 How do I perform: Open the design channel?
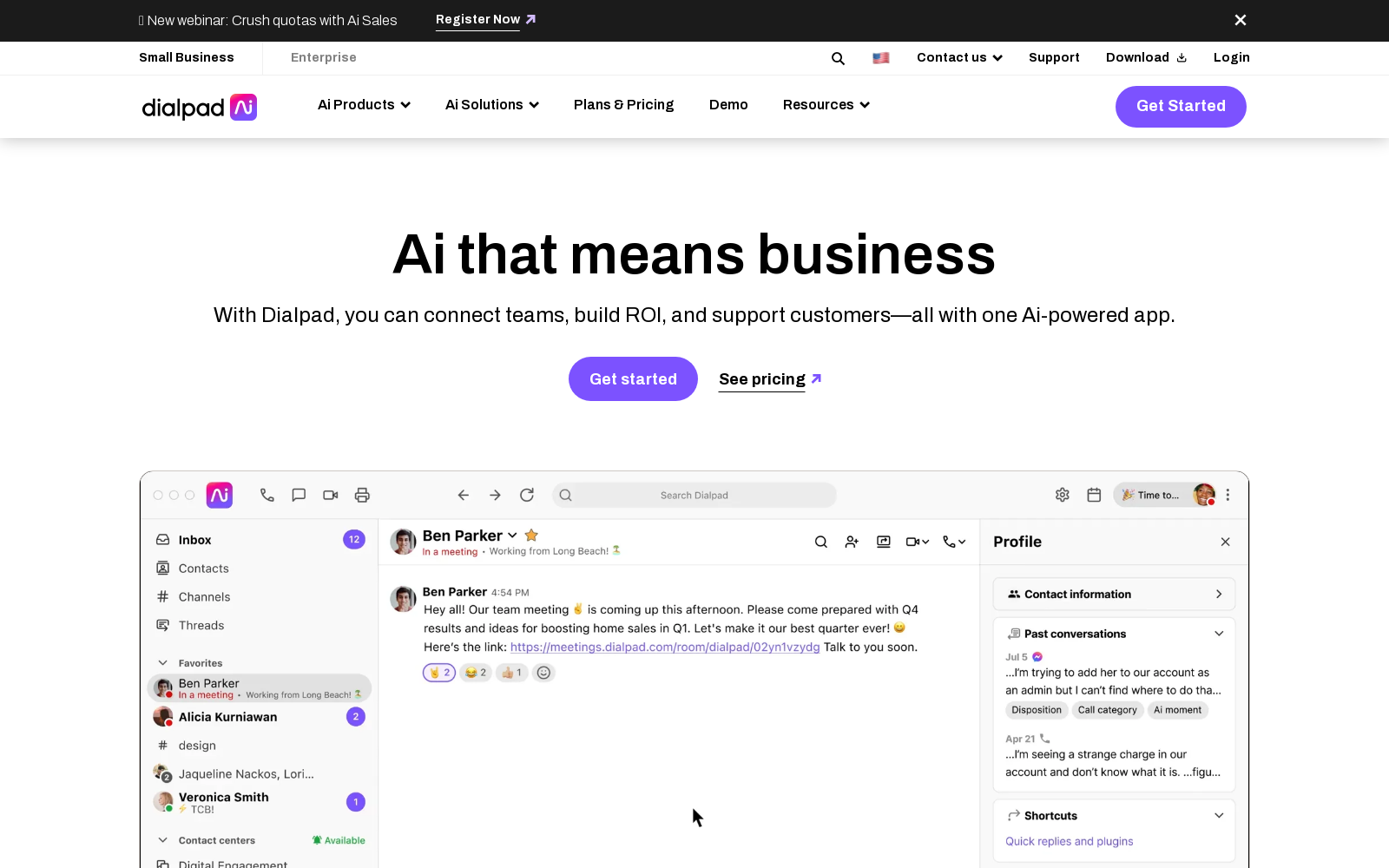click(x=260, y=746)
